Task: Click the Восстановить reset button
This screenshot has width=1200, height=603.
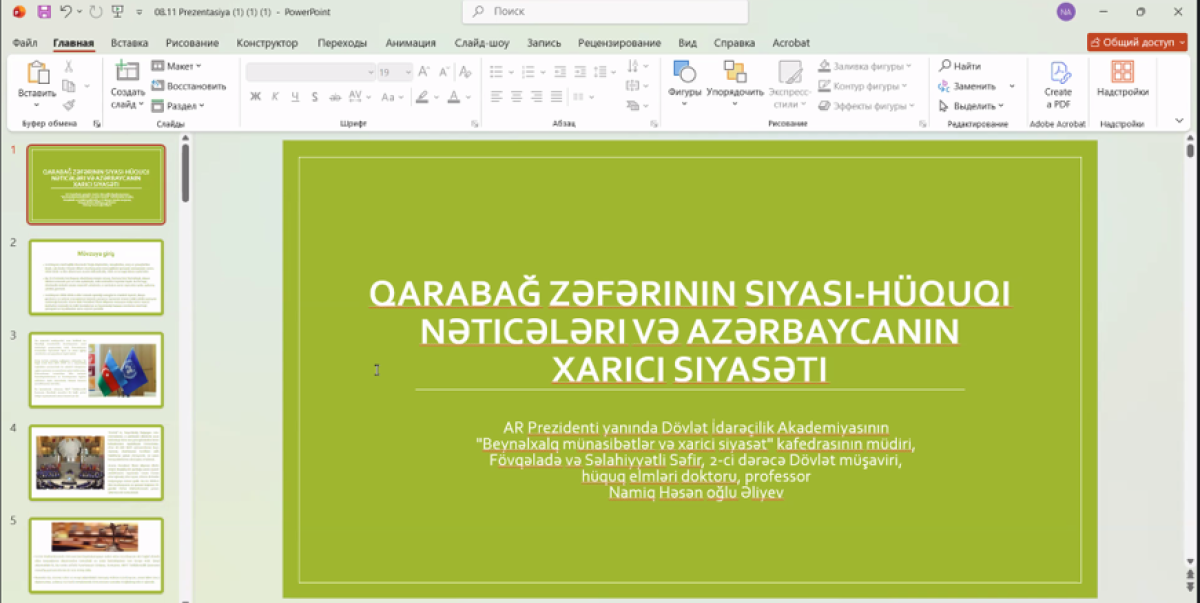Action: 188,86
